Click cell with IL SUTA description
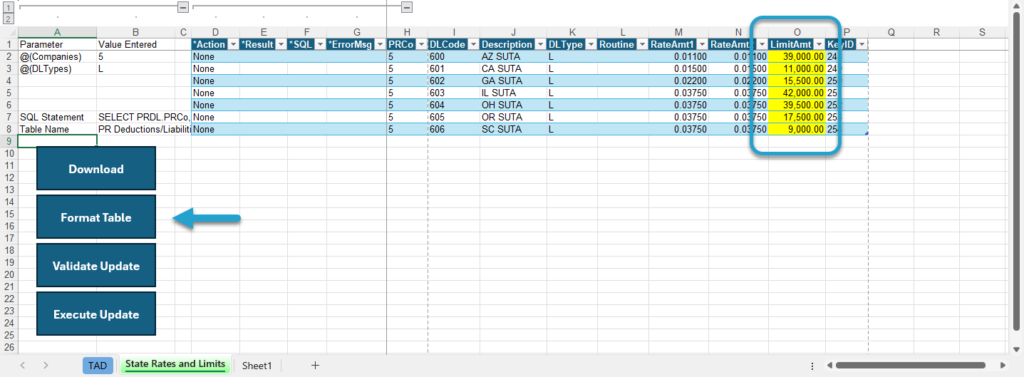 tap(513, 93)
